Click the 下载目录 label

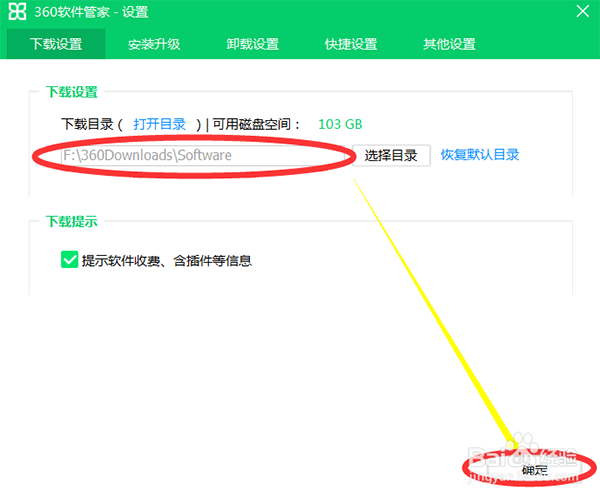(x=88, y=124)
